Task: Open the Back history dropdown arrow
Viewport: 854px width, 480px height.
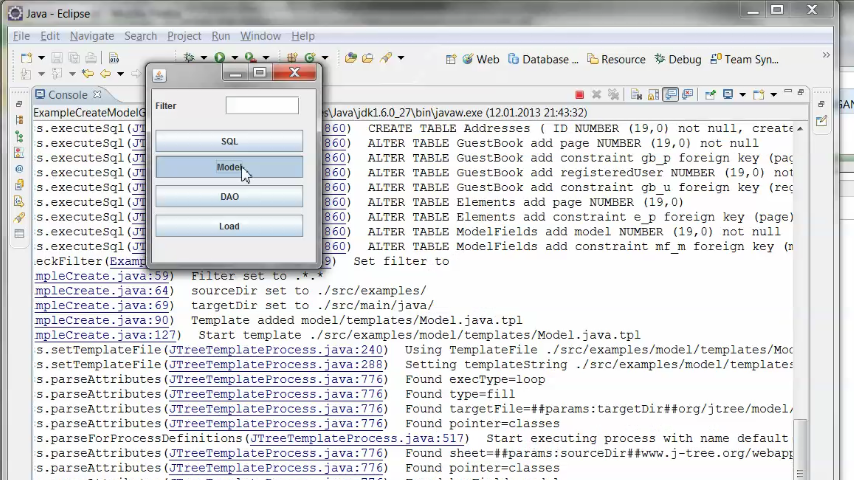Action: (120, 74)
